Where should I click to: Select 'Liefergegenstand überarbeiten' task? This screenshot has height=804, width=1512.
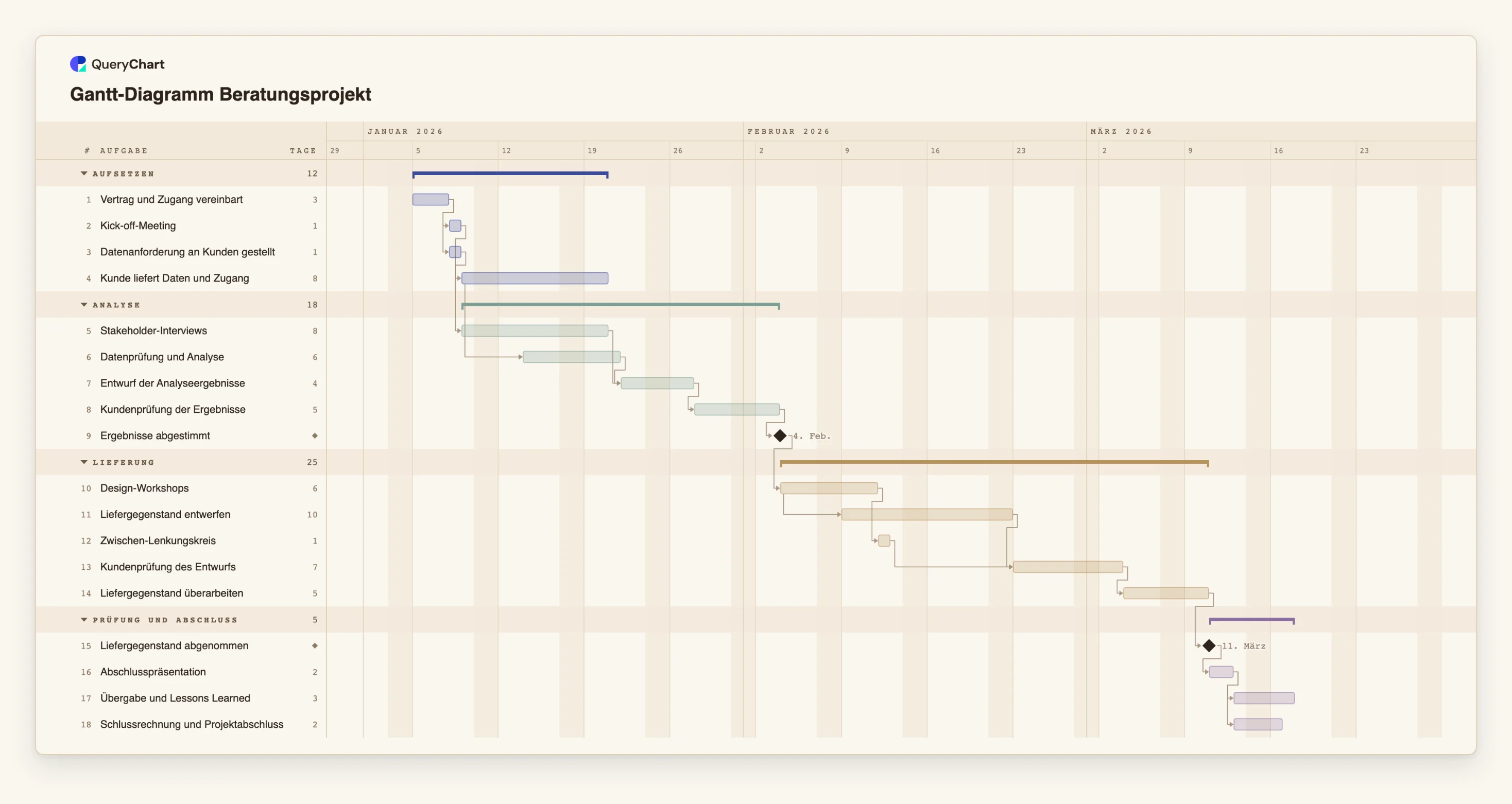[x=171, y=593]
